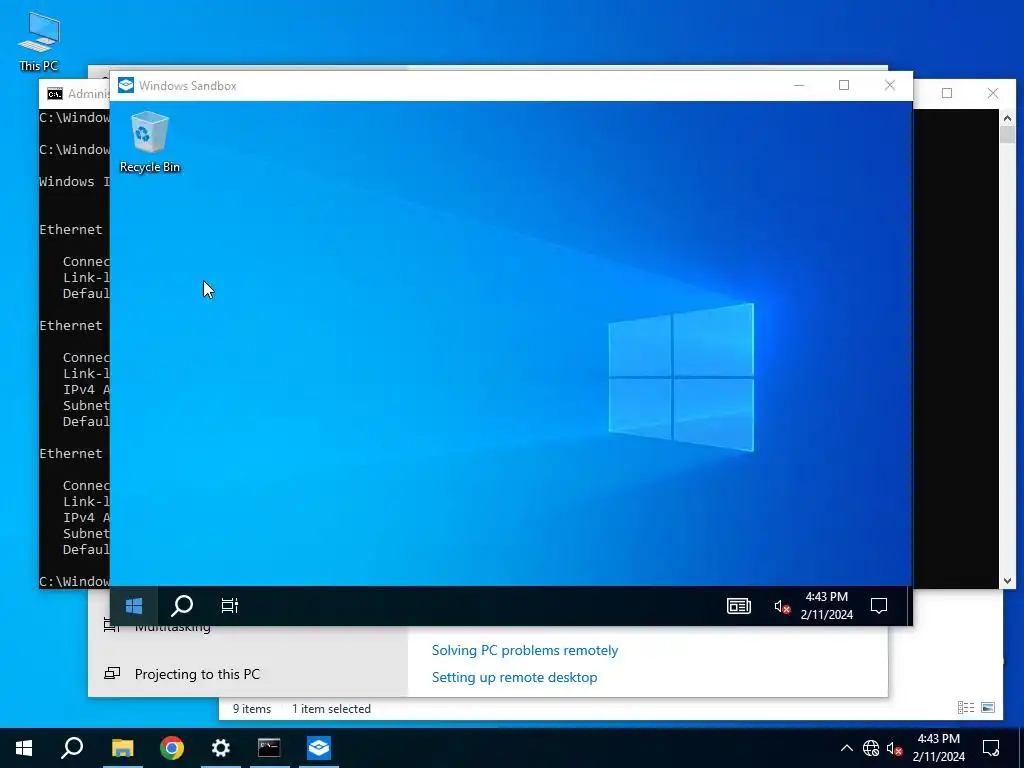Image resolution: width=1024 pixels, height=768 pixels.
Task: Click Command Prompt scrollbar up arrow
Action: (1007, 118)
